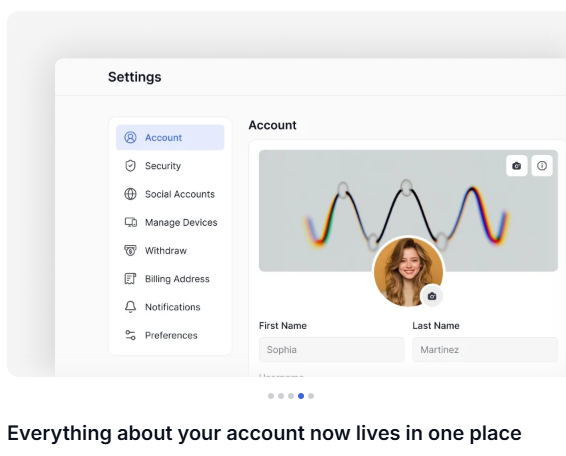Screen dimensions: 566x456
Task: Click the Billing Address receipt icon
Action: [130, 279]
